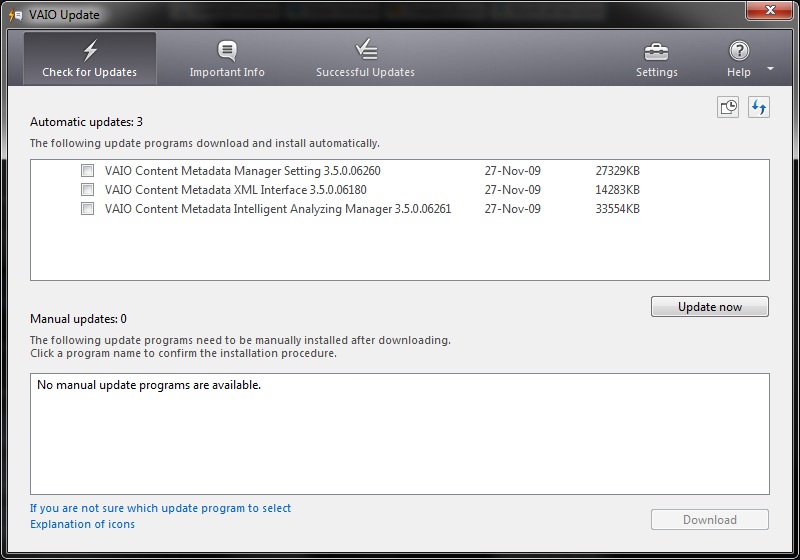Image resolution: width=800 pixels, height=560 pixels.
Task: Click the date 27-Nov-09 in Intelligent Analyzing row
Action: click(x=512, y=209)
